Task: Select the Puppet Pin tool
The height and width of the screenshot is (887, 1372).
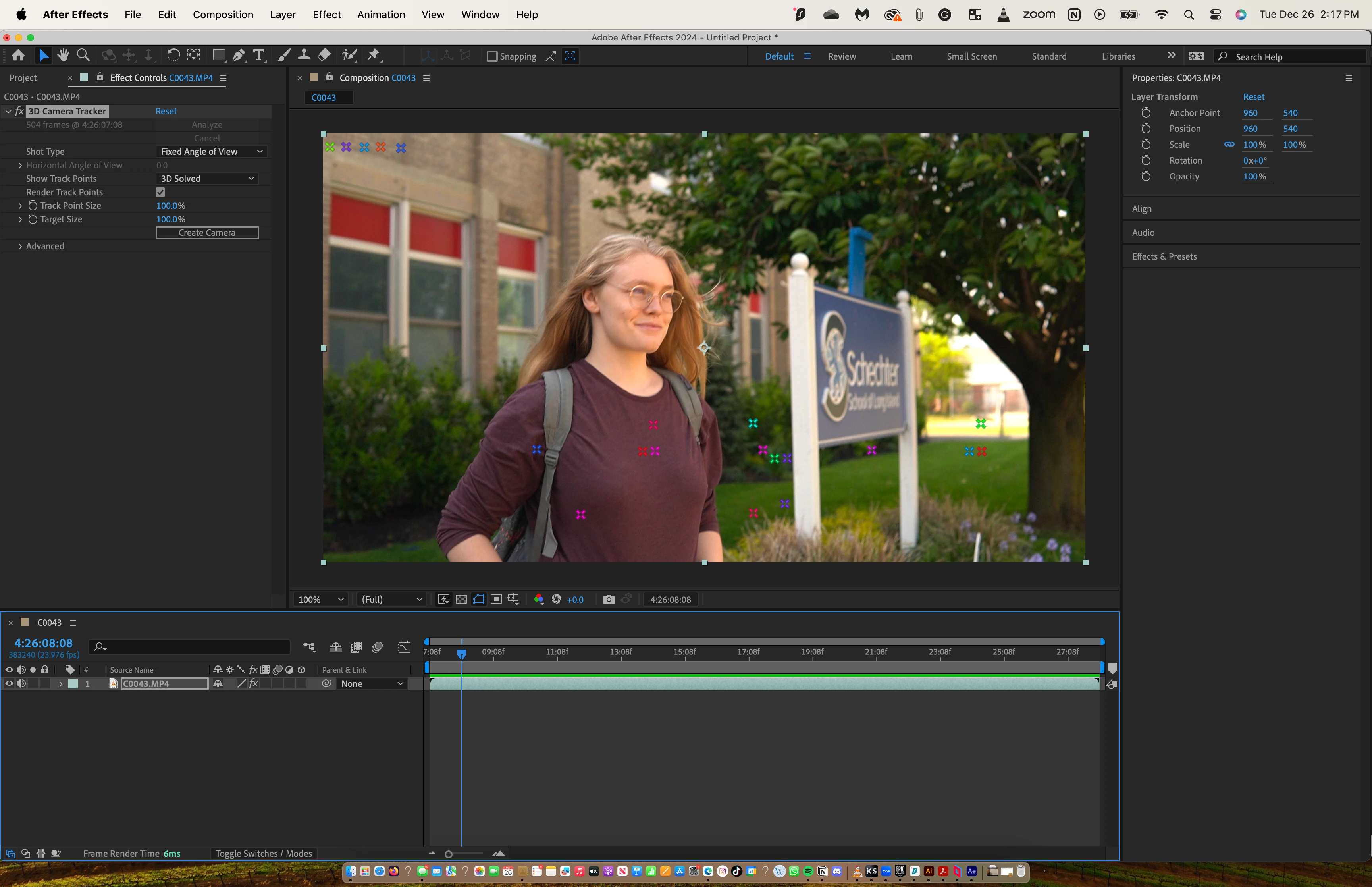Action: click(x=374, y=55)
